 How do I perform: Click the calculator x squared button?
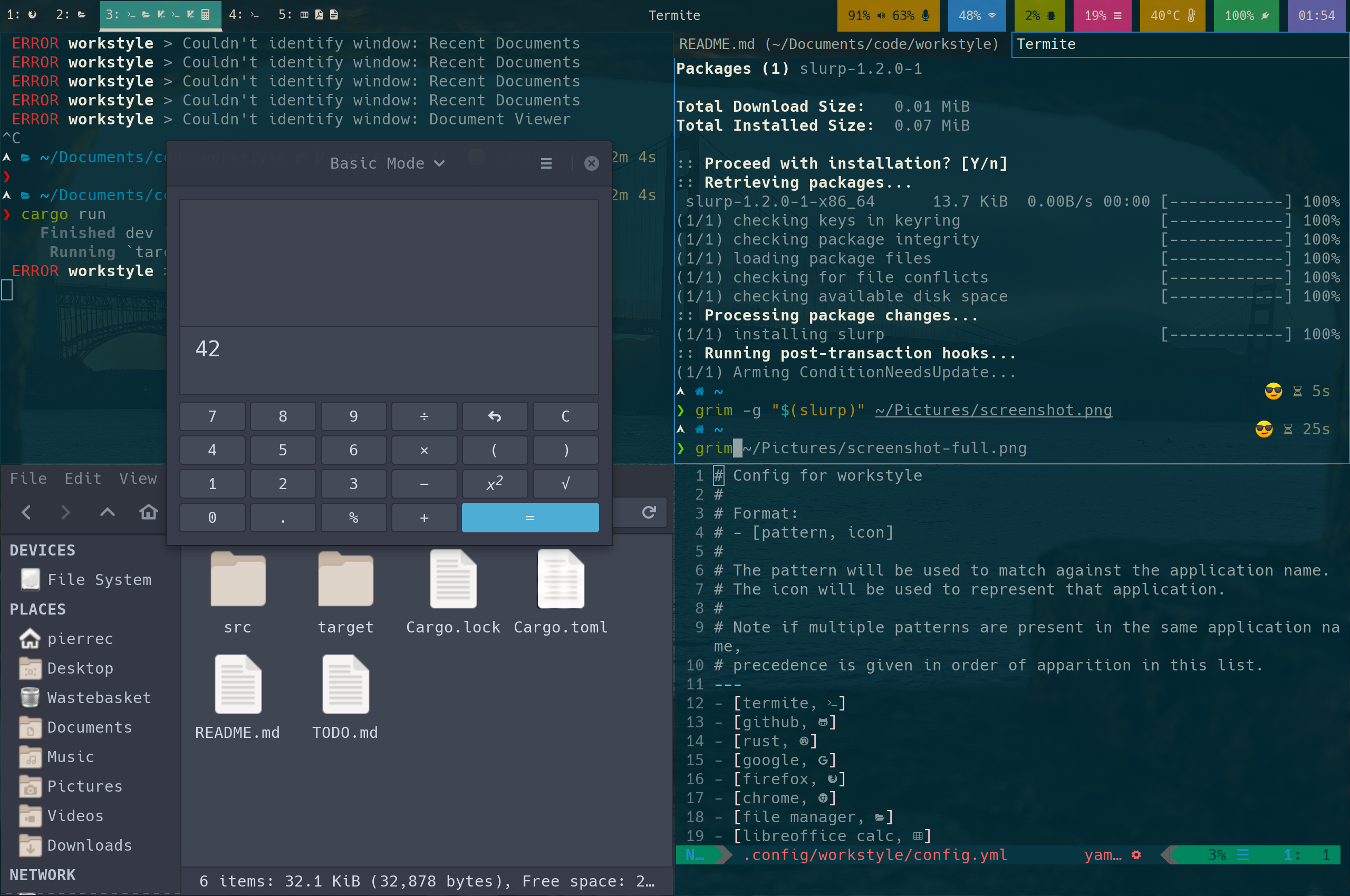tap(495, 483)
